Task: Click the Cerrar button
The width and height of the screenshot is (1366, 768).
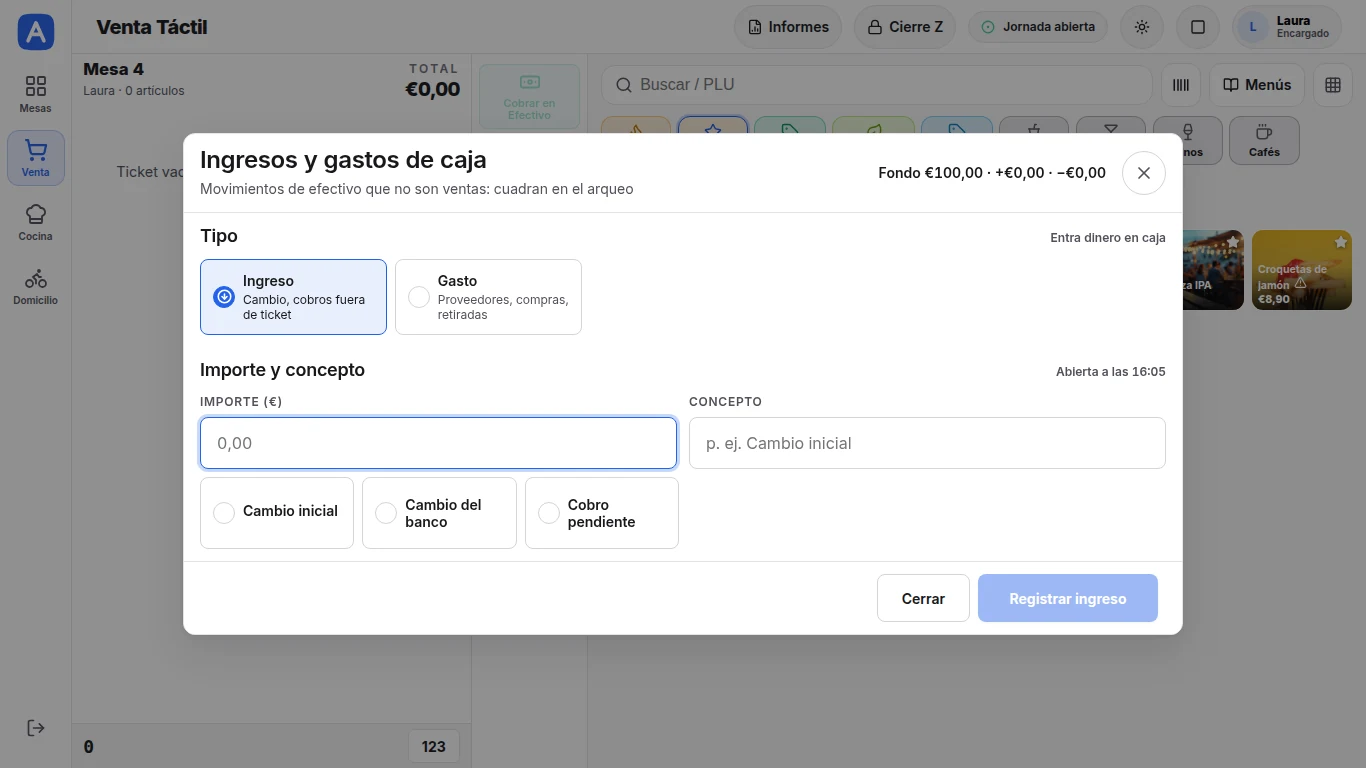Action: pos(923,598)
